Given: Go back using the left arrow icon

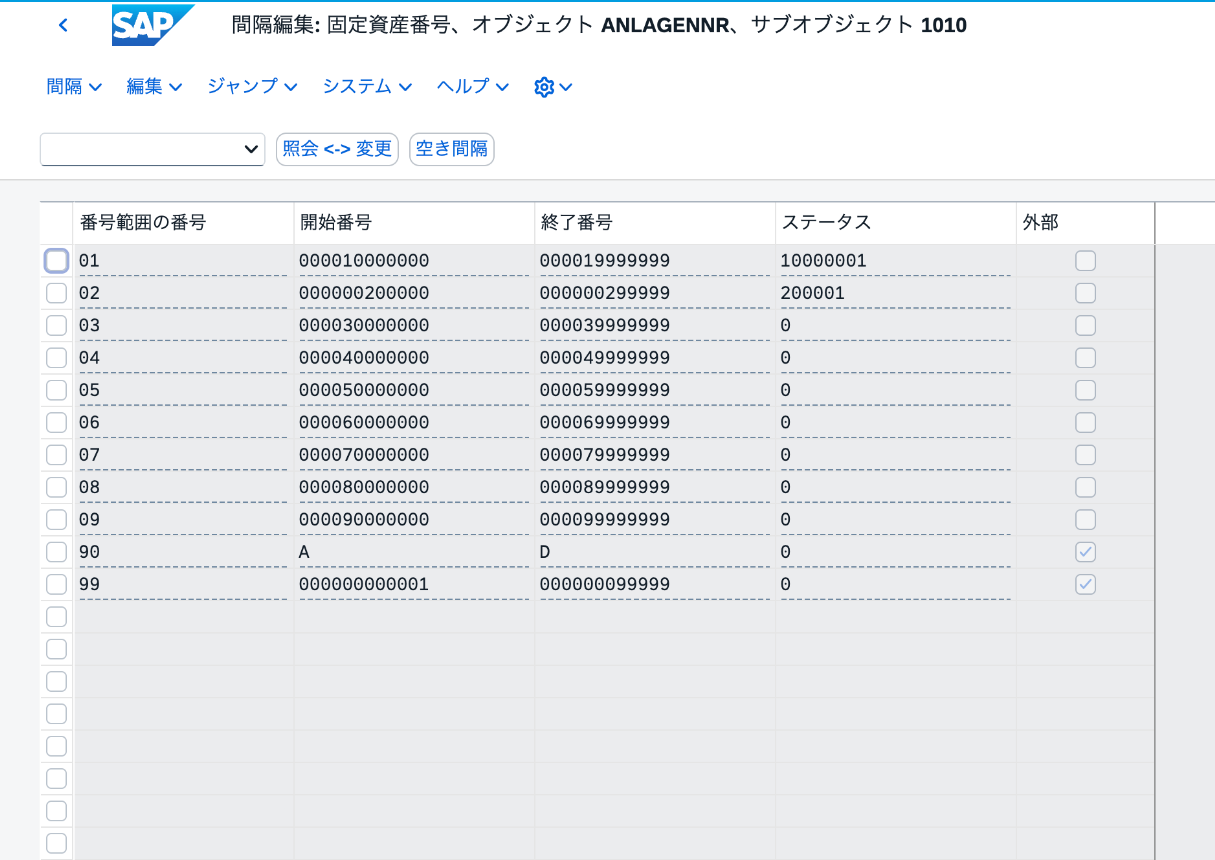Looking at the screenshot, I should coord(63,25).
